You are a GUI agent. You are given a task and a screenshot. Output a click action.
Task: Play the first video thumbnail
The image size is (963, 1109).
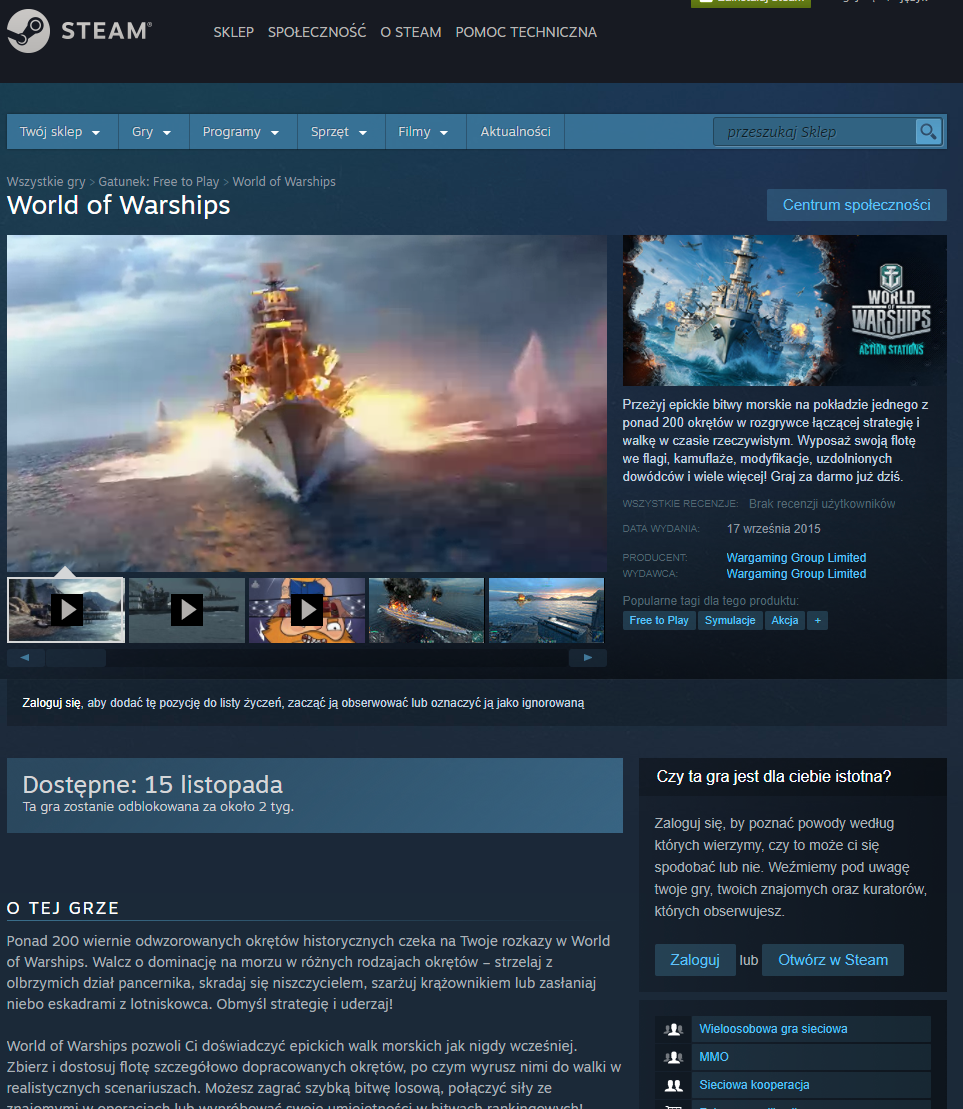click(x=66, y=609)
